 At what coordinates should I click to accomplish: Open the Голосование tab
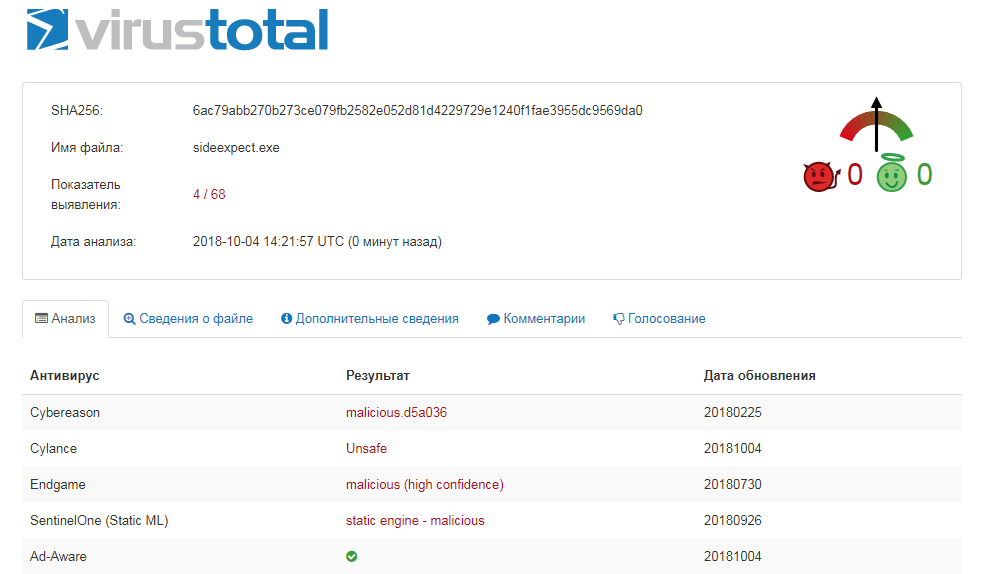[x=659, y=318]
